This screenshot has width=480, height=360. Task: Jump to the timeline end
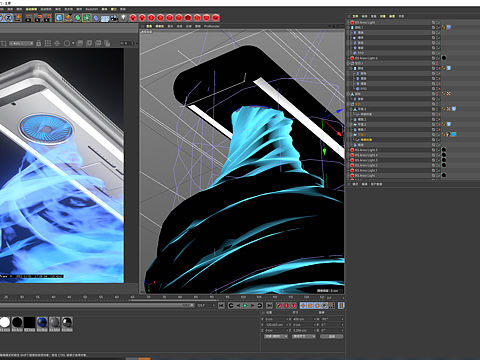pyautogui.click(x=269, y=305)
